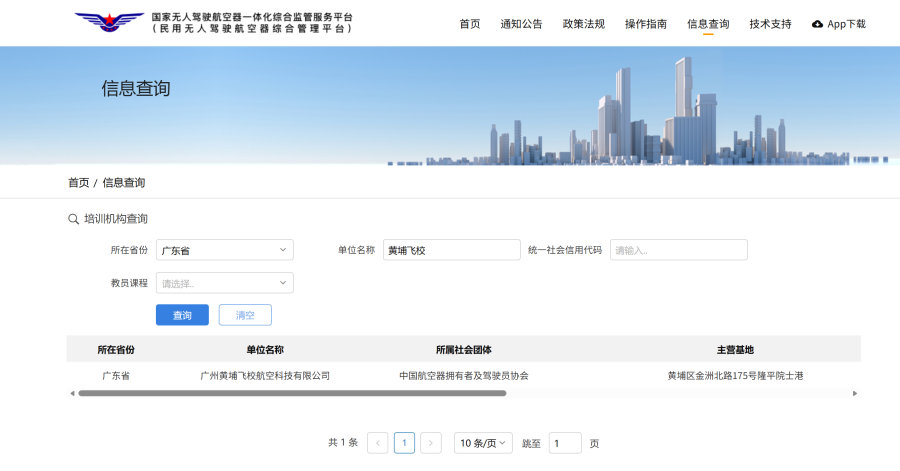Go to next page with the pagination arrow
The image size is (900, 471).
431,443
